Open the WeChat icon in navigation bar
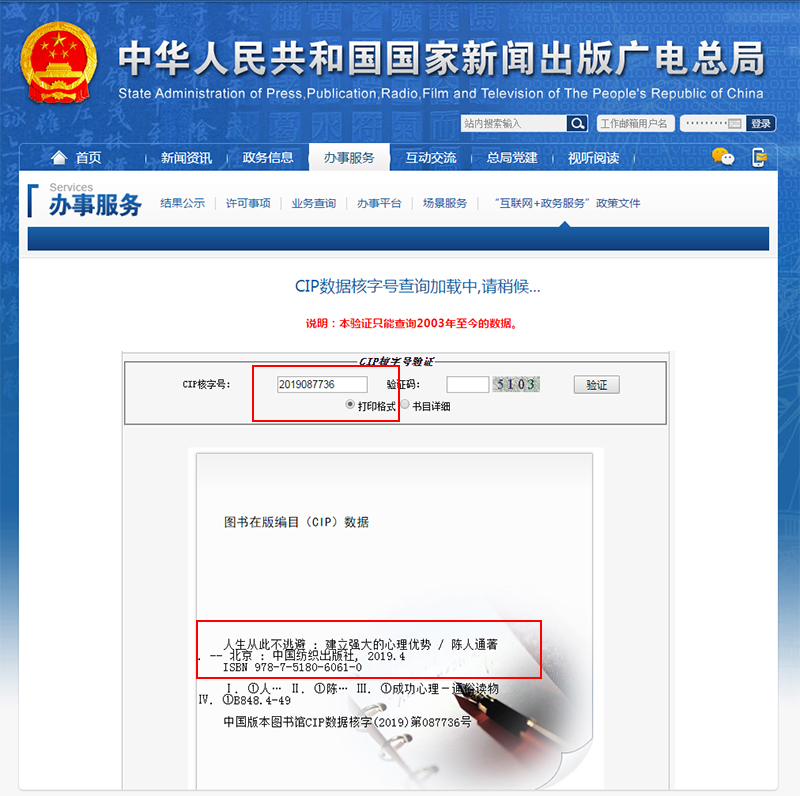Viewport: 800px width, 796px height. pyautogui.click(x=722, y=157)
